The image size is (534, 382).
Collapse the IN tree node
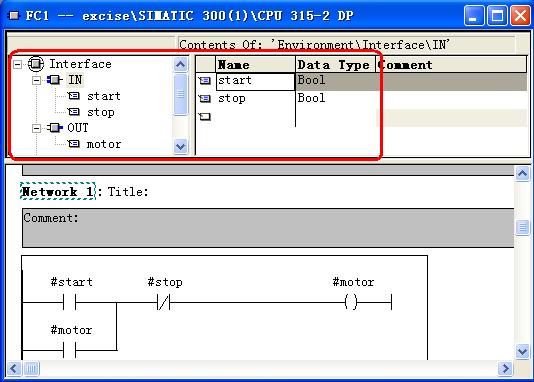[36, 80]
